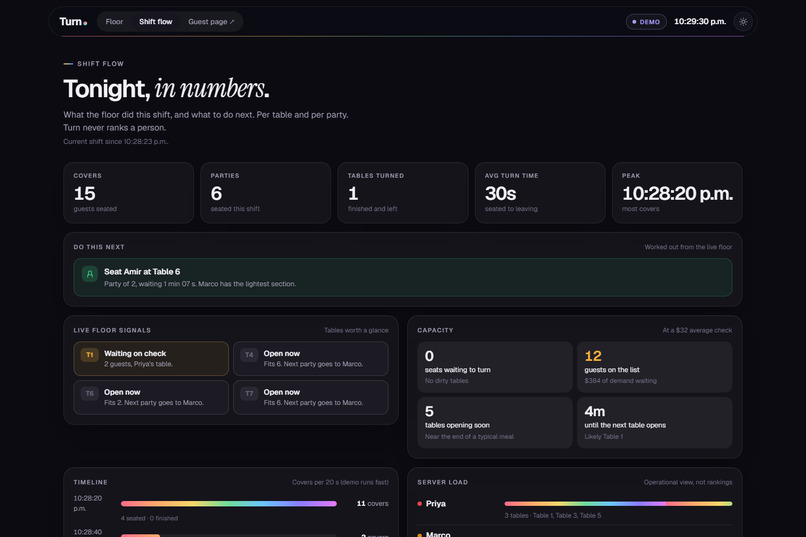This screenshot has height=537, width=806.
Task: Open the Covers stat card
Action: tap(129, 193)
